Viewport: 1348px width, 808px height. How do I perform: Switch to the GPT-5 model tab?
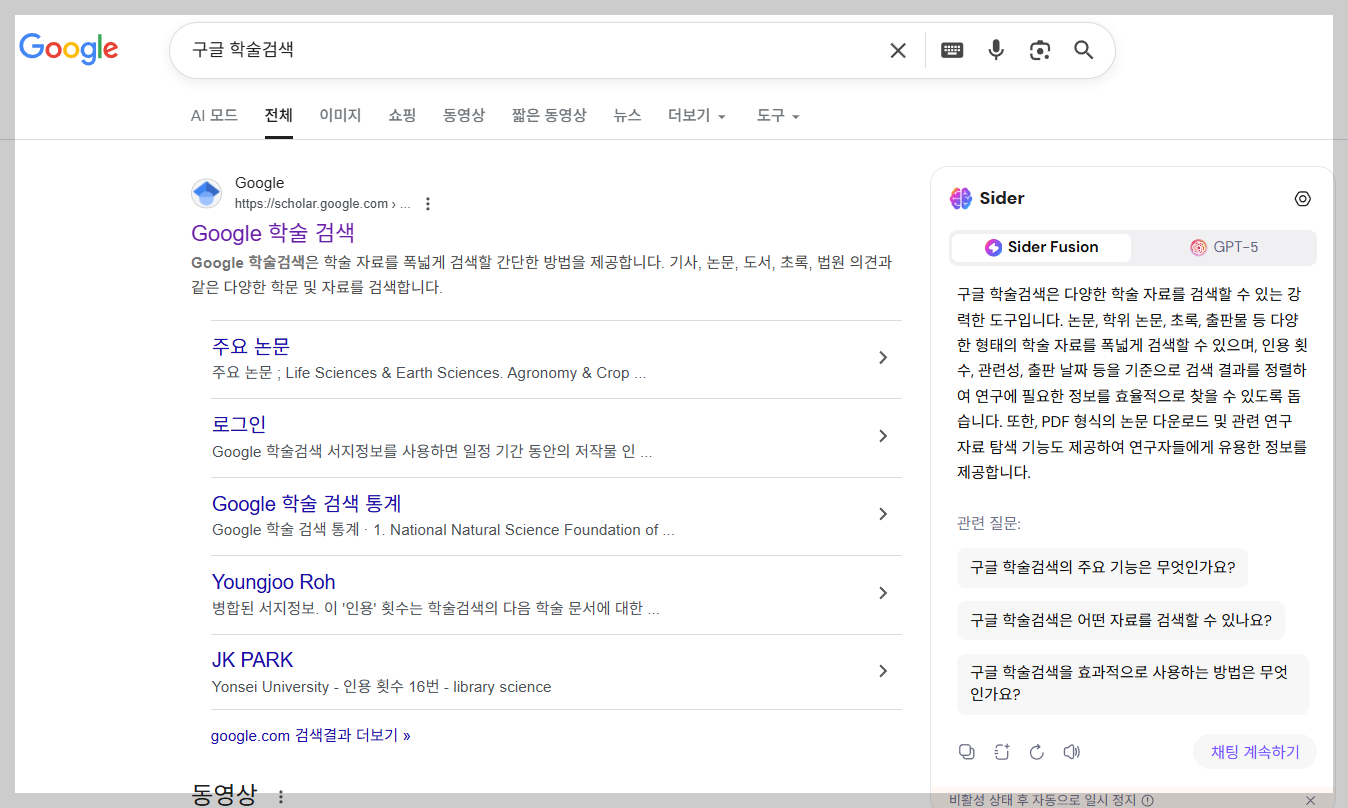tap(1225, 246)
